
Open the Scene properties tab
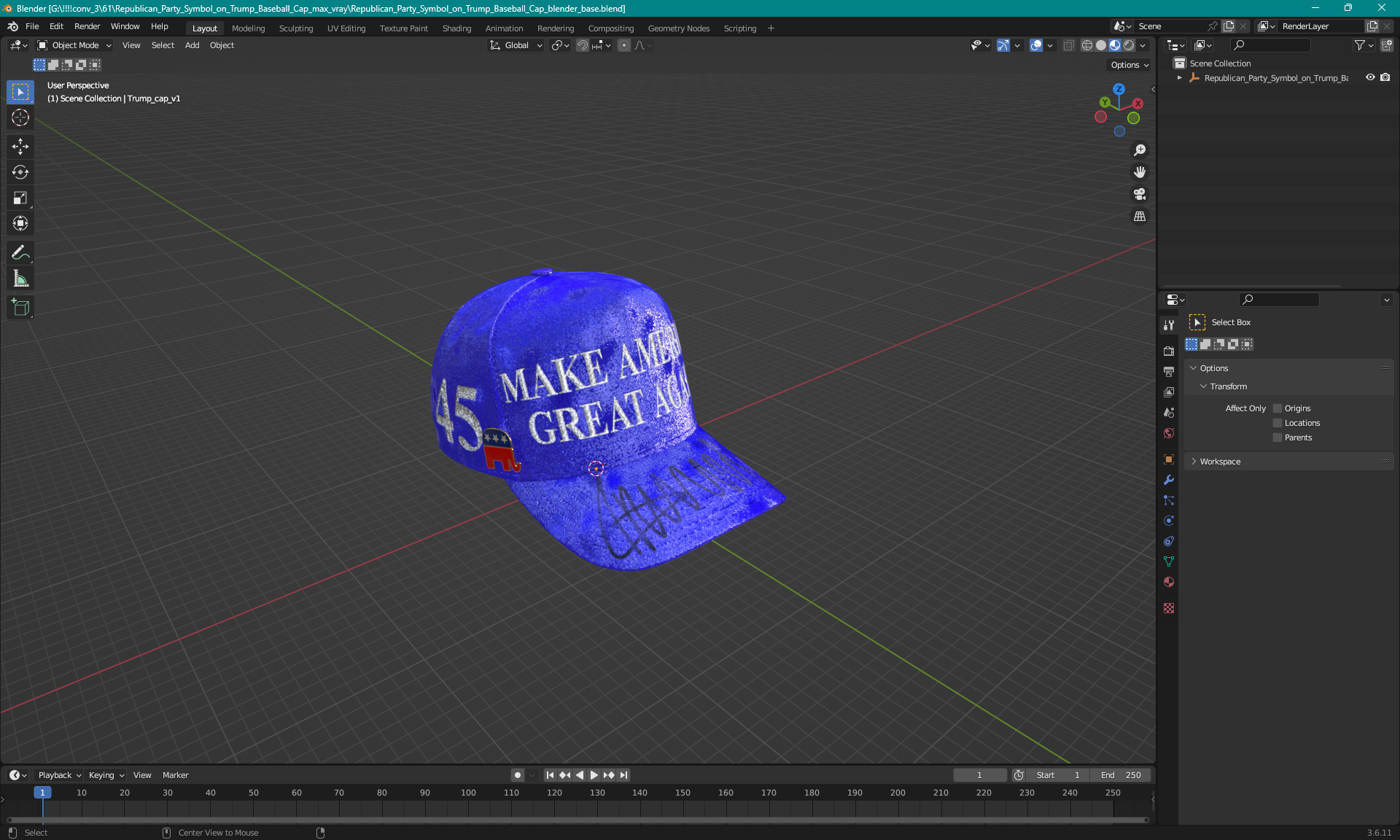click(1169, 412)
